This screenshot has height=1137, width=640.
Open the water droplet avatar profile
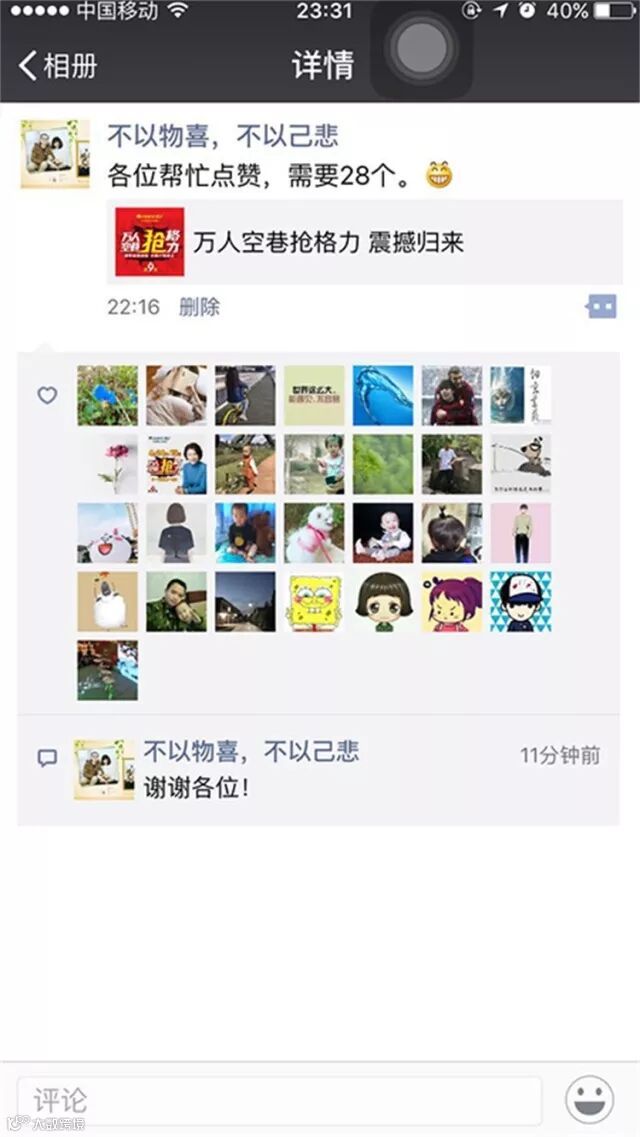383,395
